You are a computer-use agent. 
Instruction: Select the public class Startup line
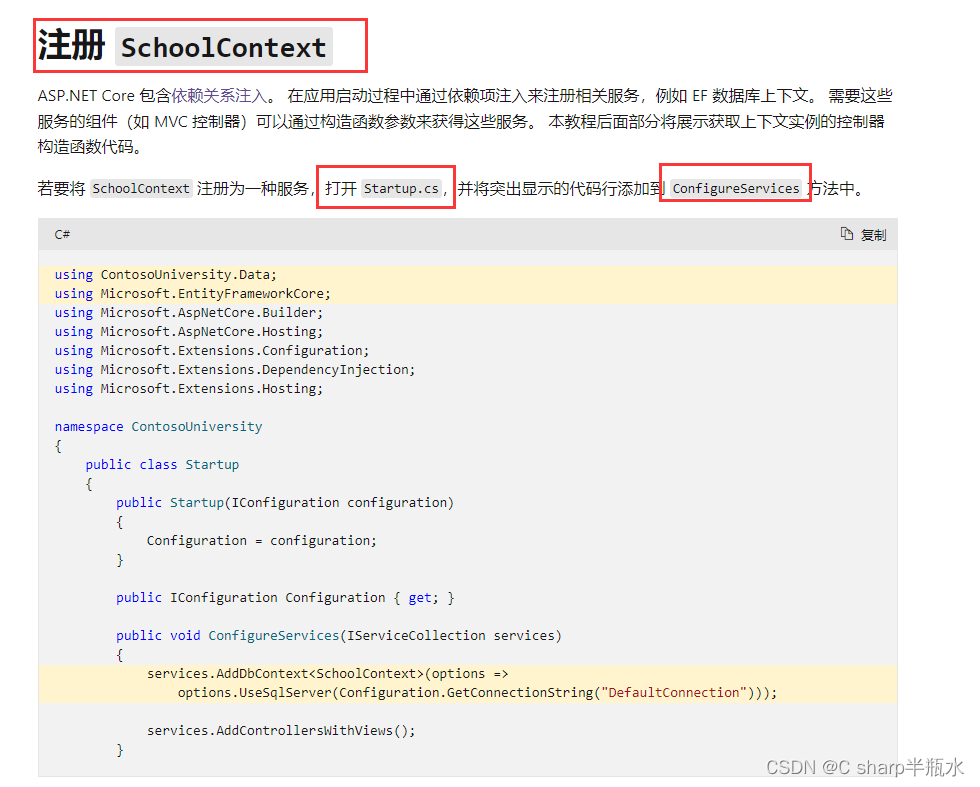pos(165,464)
